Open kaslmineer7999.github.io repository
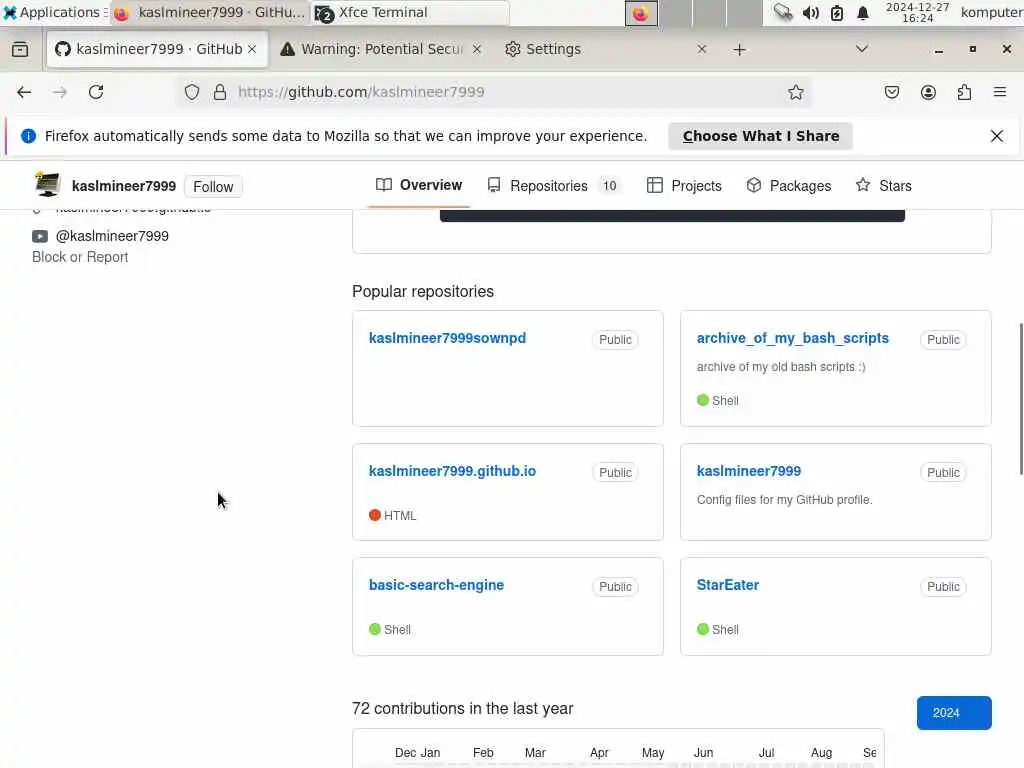 (x=453, y=472)
